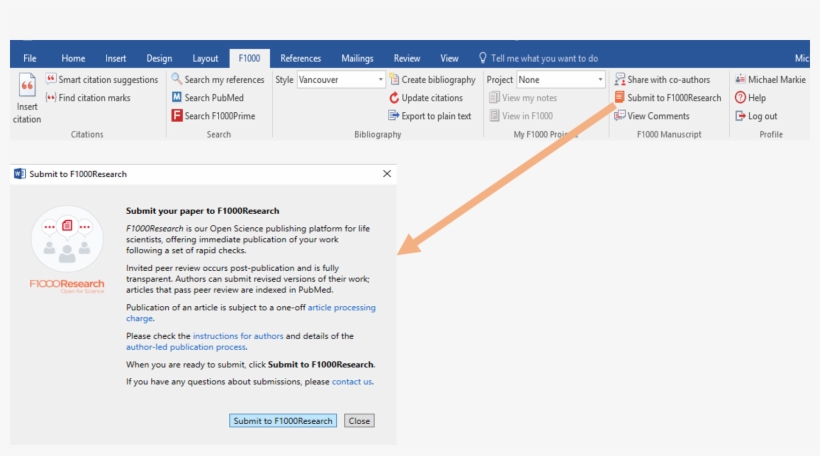Click the Search PubMed icon
820x456 pixels.
tap(177, 97)
